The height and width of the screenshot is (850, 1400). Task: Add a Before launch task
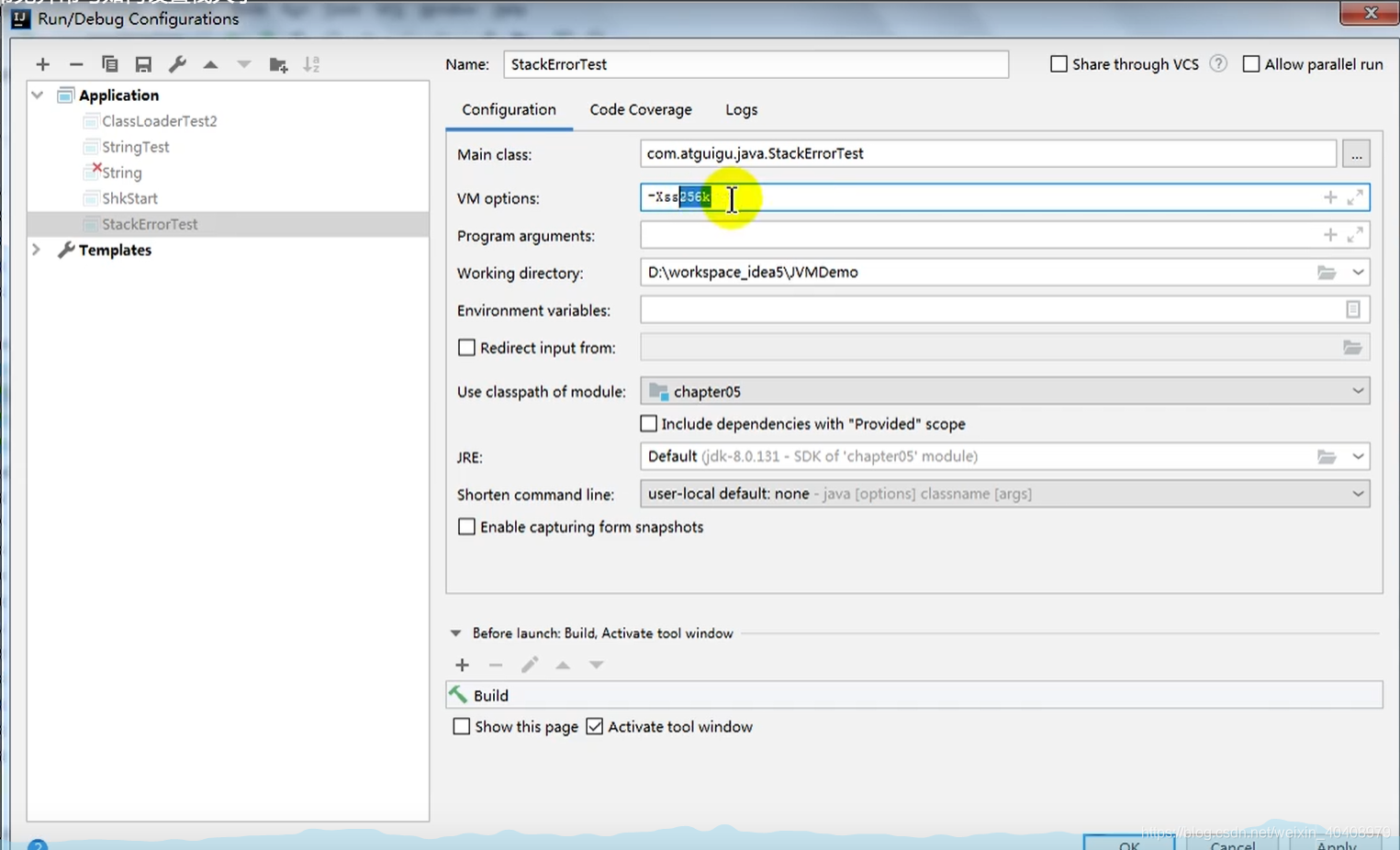coord(462,665)
